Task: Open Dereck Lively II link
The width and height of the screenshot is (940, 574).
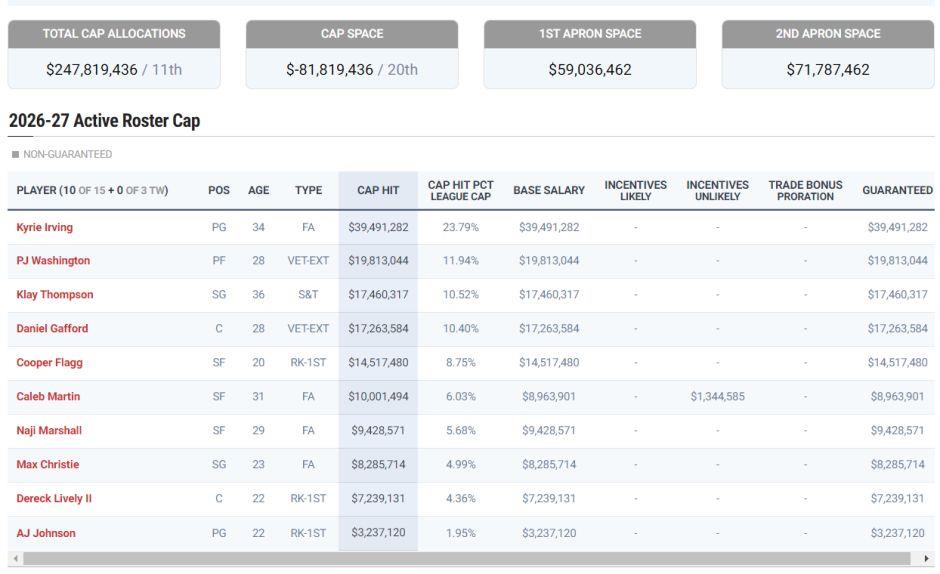Action: point(54,498)
